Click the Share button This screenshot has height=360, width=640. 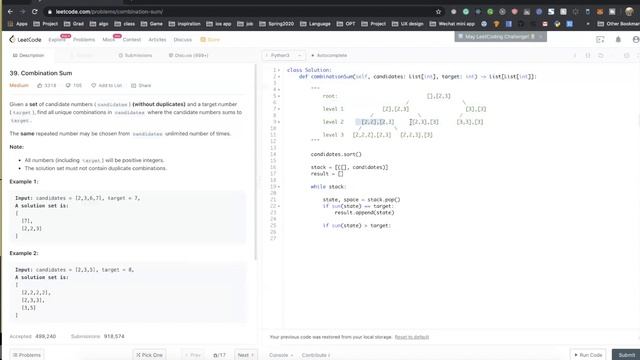[141, 86]
